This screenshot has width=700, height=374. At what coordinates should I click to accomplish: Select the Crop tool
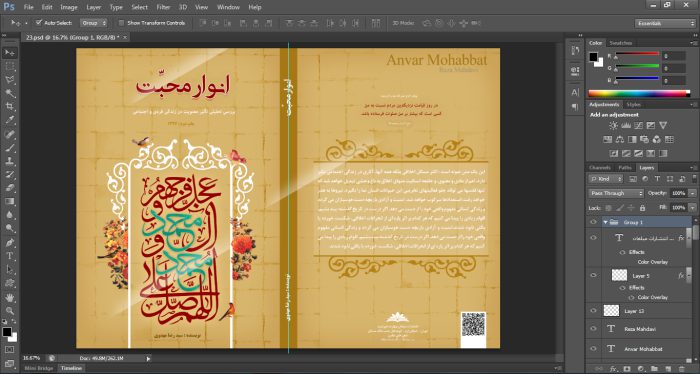coord(9,107)
